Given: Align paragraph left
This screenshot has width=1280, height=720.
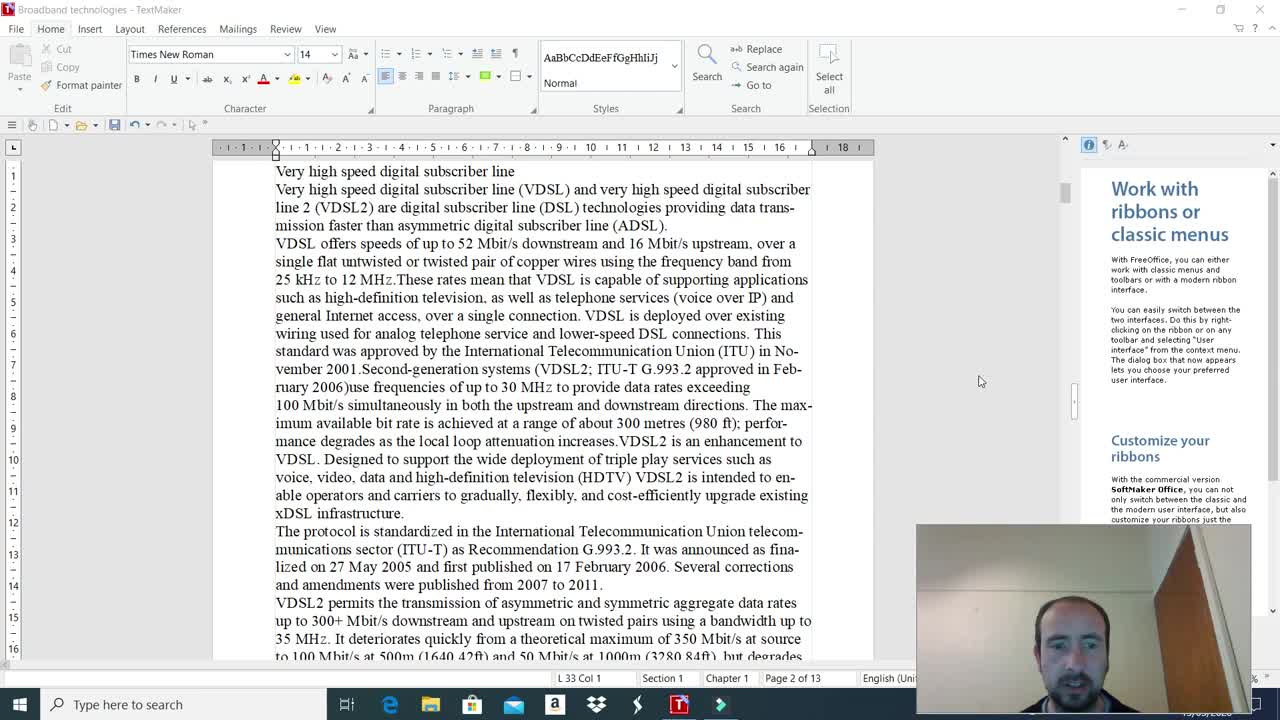Looking at the screenshot, I should [x=385, y=76].
